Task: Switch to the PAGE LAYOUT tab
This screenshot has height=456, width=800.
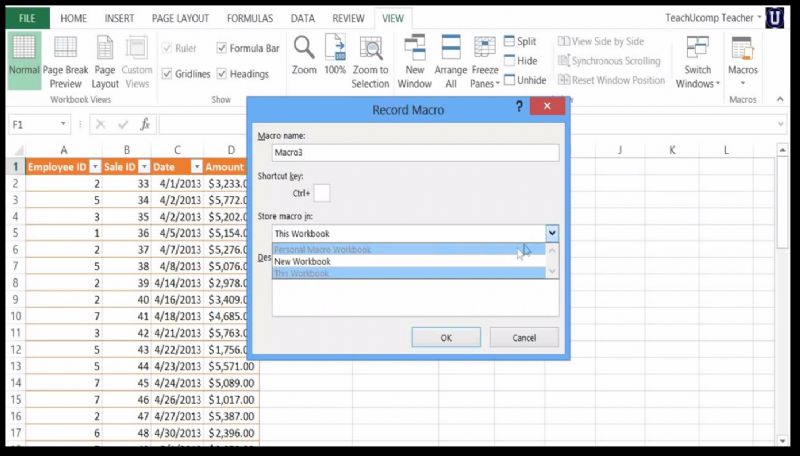Action: click(181, 18)
